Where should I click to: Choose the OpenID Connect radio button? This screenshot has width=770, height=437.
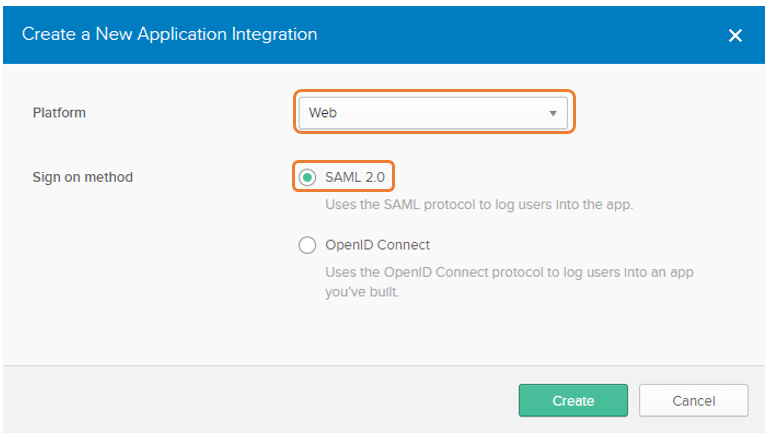pos(307,245)
